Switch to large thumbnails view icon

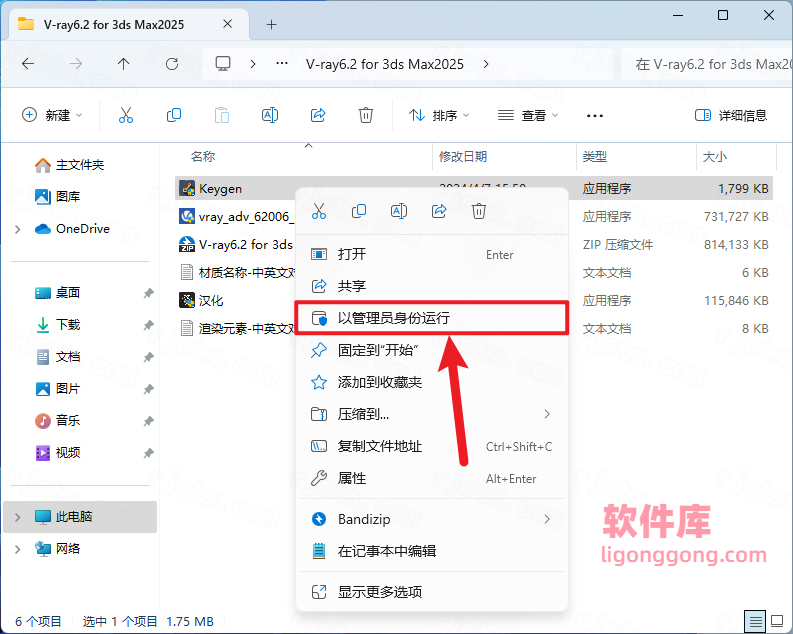coord(776,620)
